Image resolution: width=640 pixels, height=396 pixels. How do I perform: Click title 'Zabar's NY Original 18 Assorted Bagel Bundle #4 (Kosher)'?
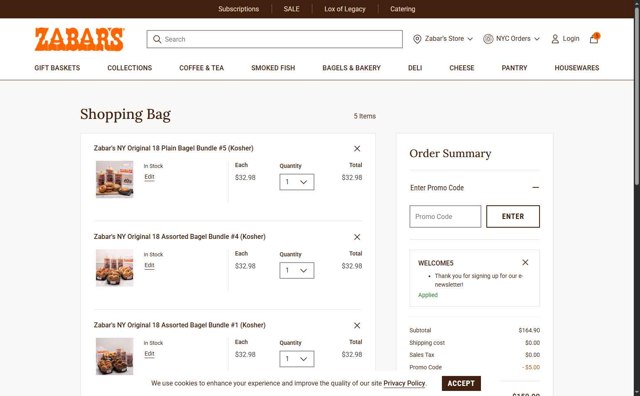pyautogui.click(x=180, y=237)
